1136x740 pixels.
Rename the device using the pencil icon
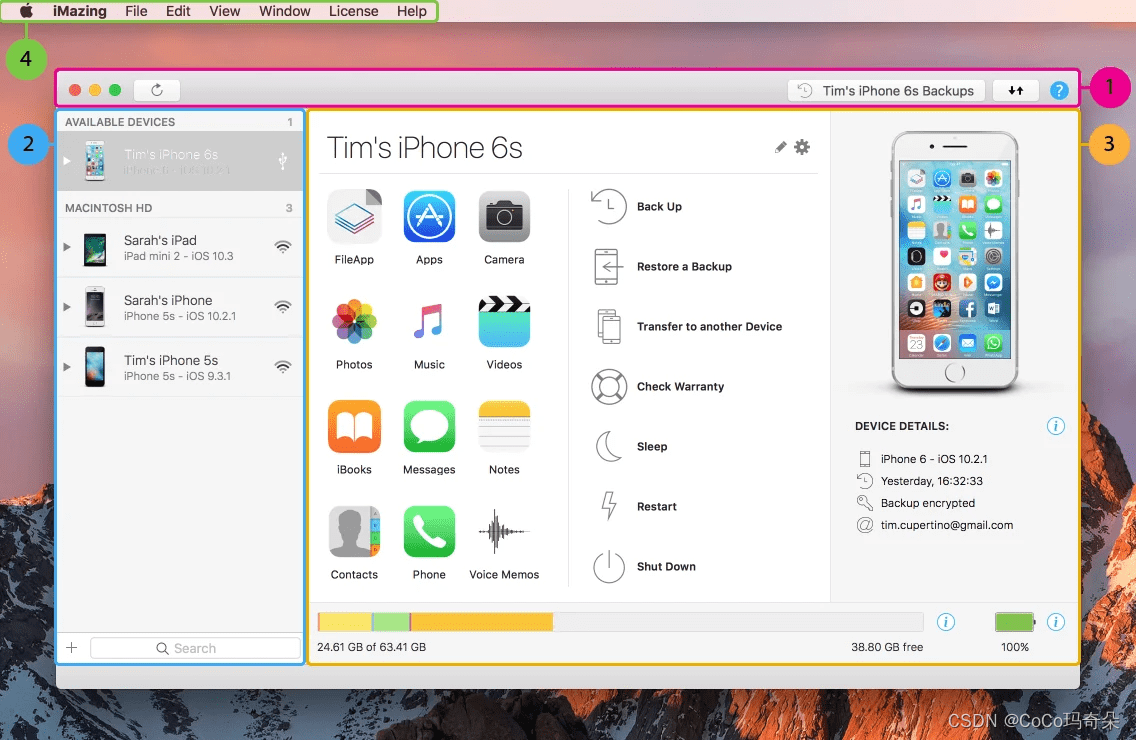780,147
